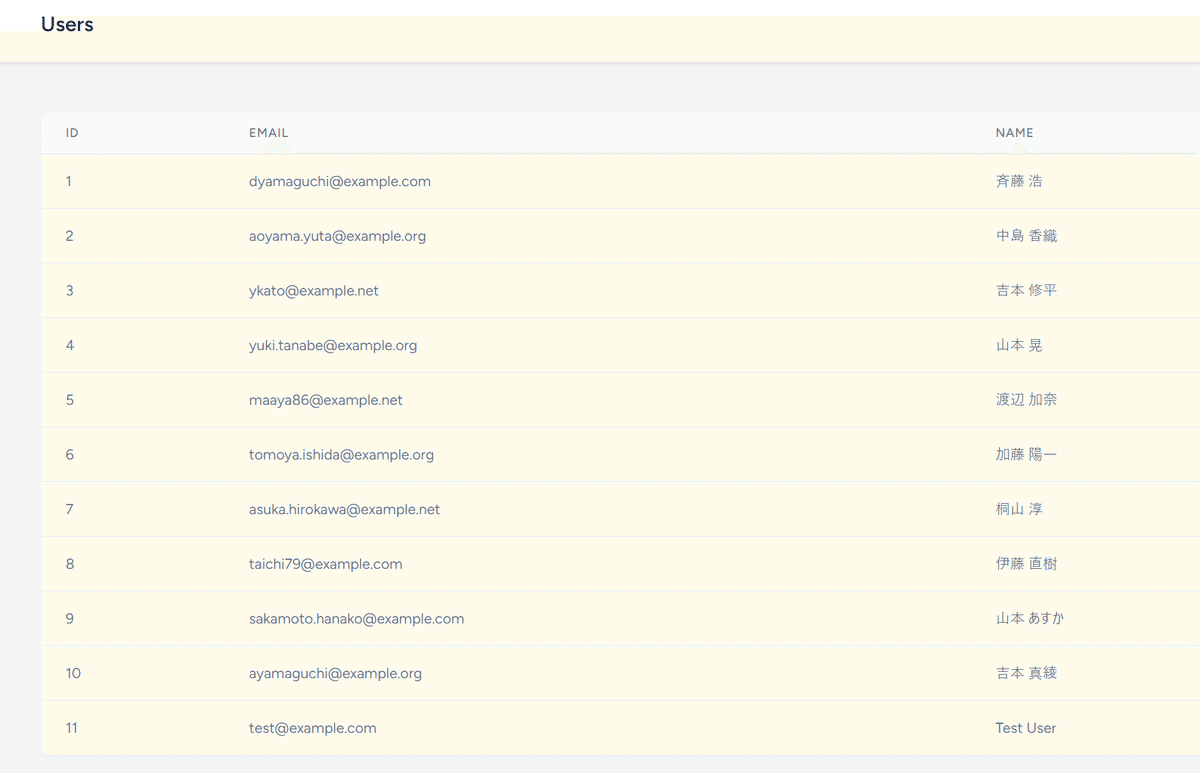
Task: Click ID cell 9 of sakamoto.hanako row
Action: (x=70, y=619)
